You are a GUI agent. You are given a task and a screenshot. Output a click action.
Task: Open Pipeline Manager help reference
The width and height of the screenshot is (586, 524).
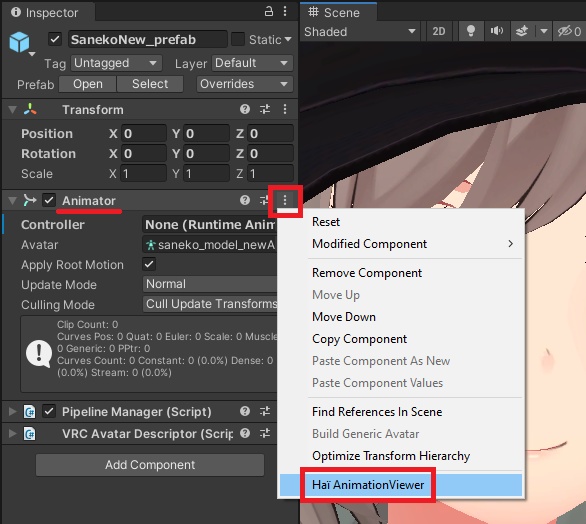(x=245, y=412)
